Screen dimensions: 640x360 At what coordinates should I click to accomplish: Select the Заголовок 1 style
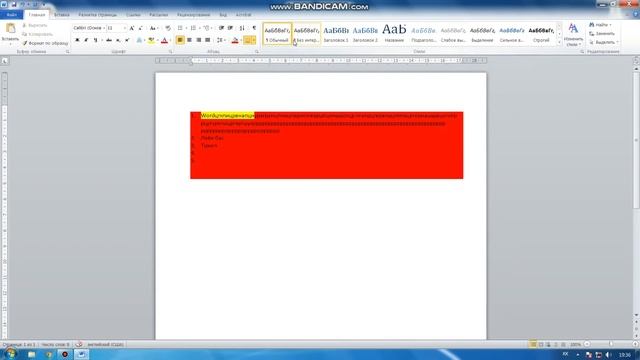coord(336,33)
